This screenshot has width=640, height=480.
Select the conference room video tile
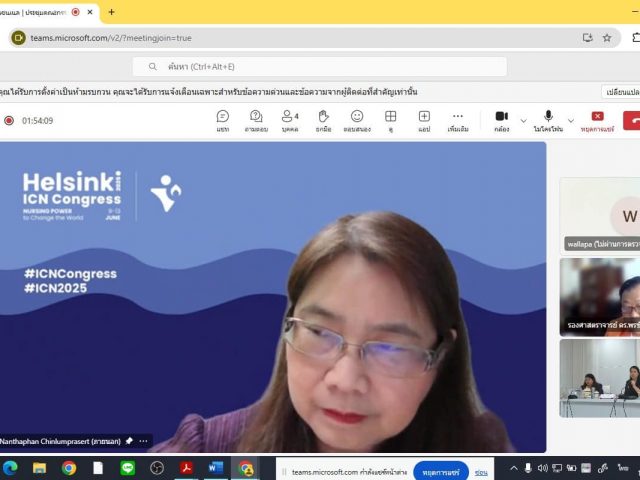[x=600, y=379]
